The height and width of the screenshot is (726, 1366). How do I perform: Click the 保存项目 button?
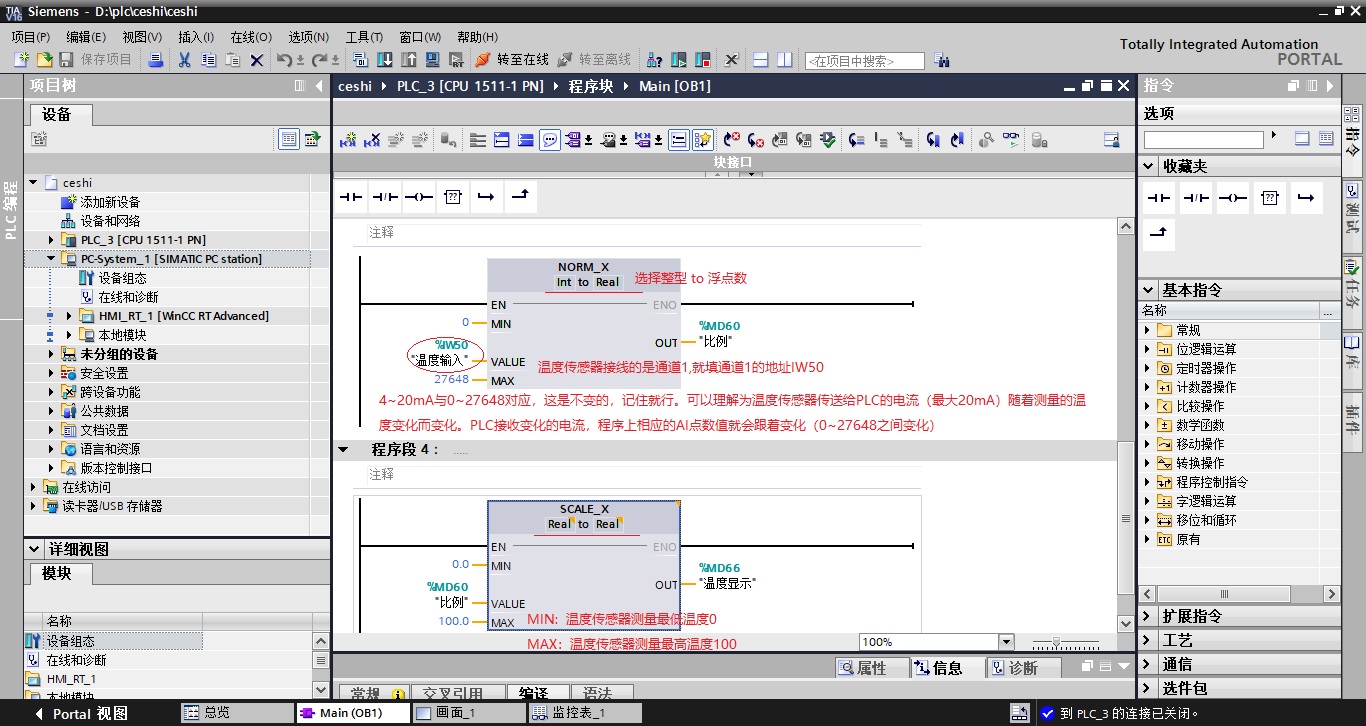click(96, 60)
